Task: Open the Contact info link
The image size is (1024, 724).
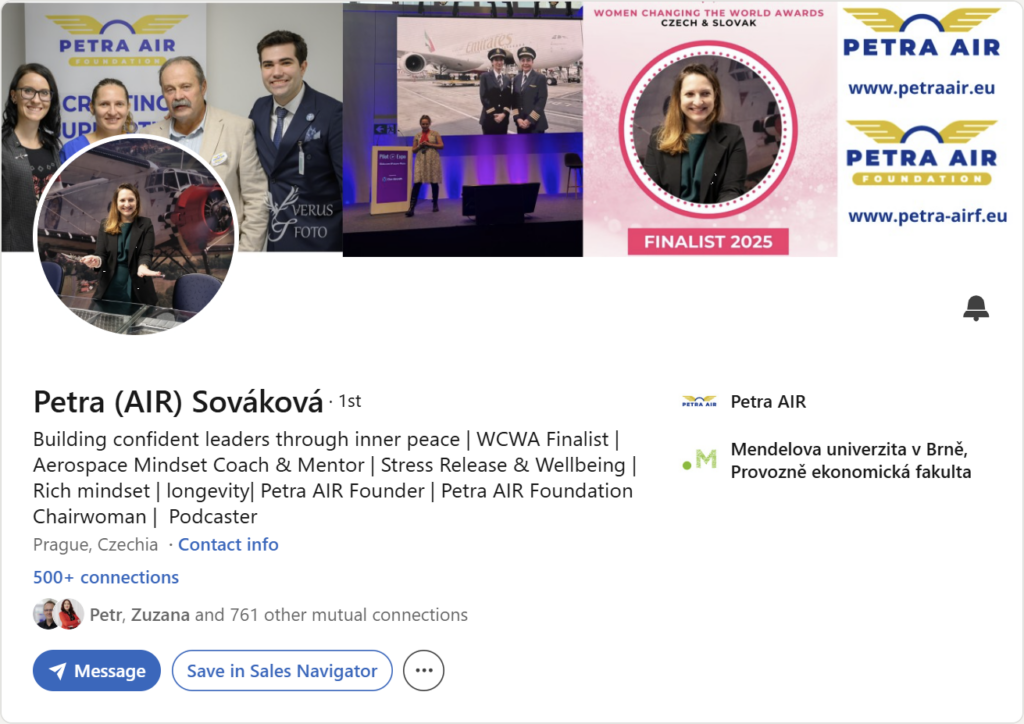Action: point(228,544)
